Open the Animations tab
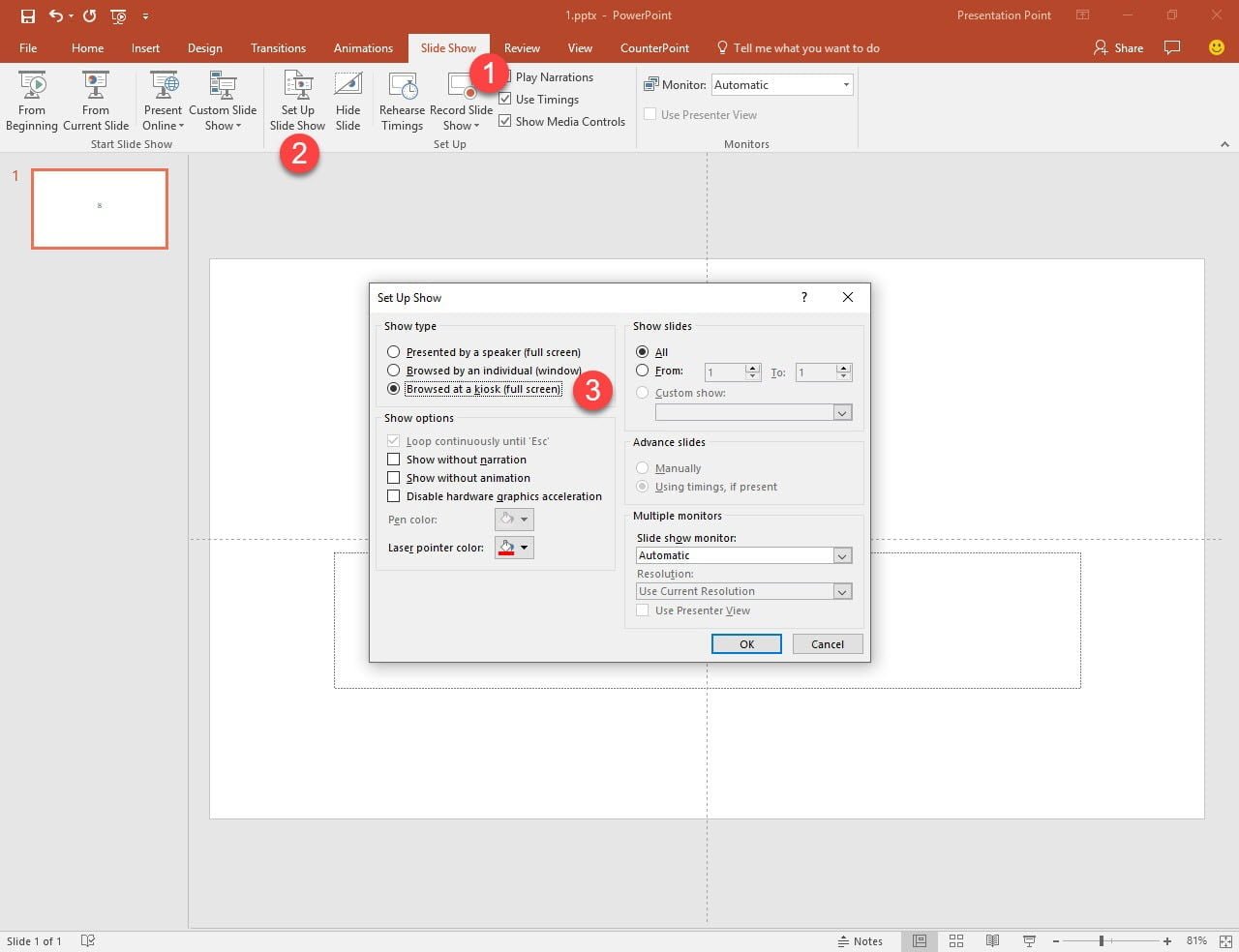 pyautogui.click(x=363, y=48)
